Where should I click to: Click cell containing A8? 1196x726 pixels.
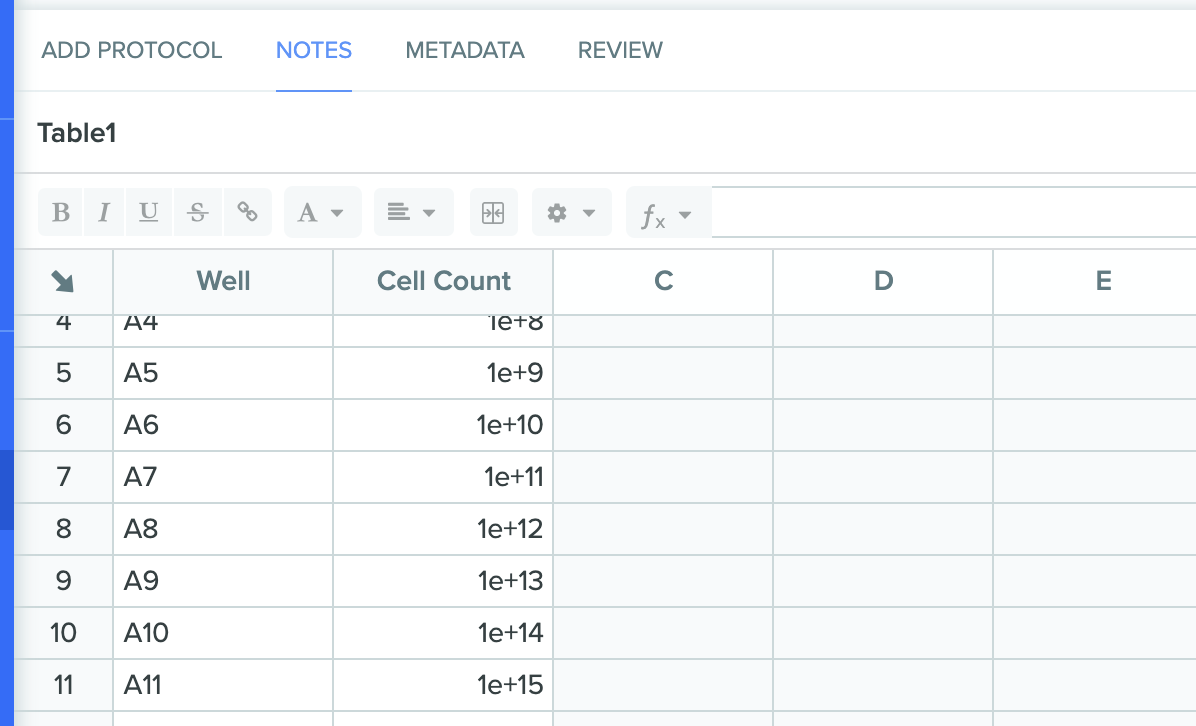(223, 528)
